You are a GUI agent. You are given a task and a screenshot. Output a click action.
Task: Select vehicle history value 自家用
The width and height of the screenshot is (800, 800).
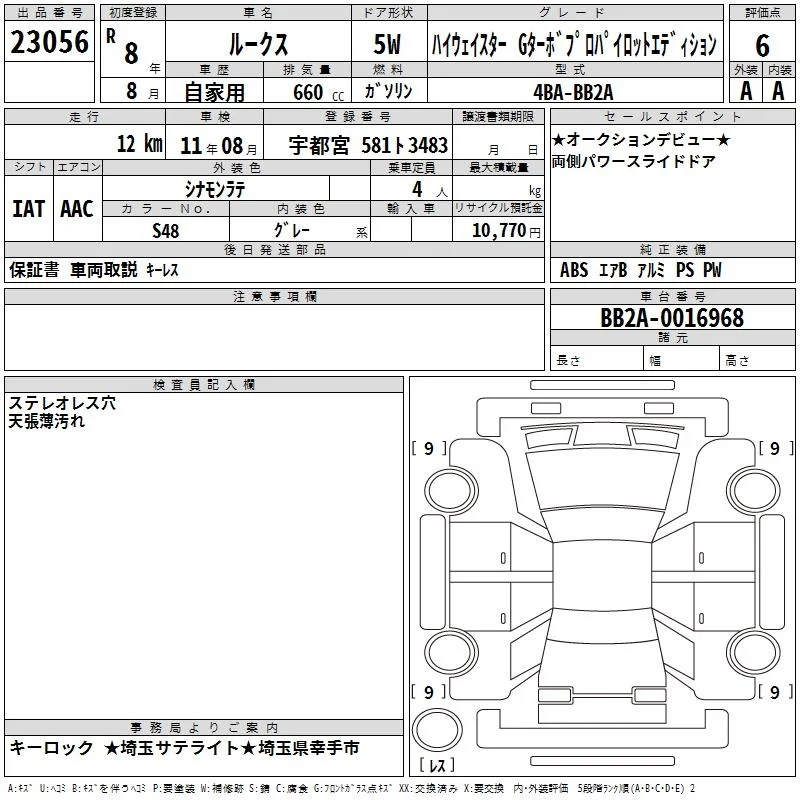[x=214, y=92]
